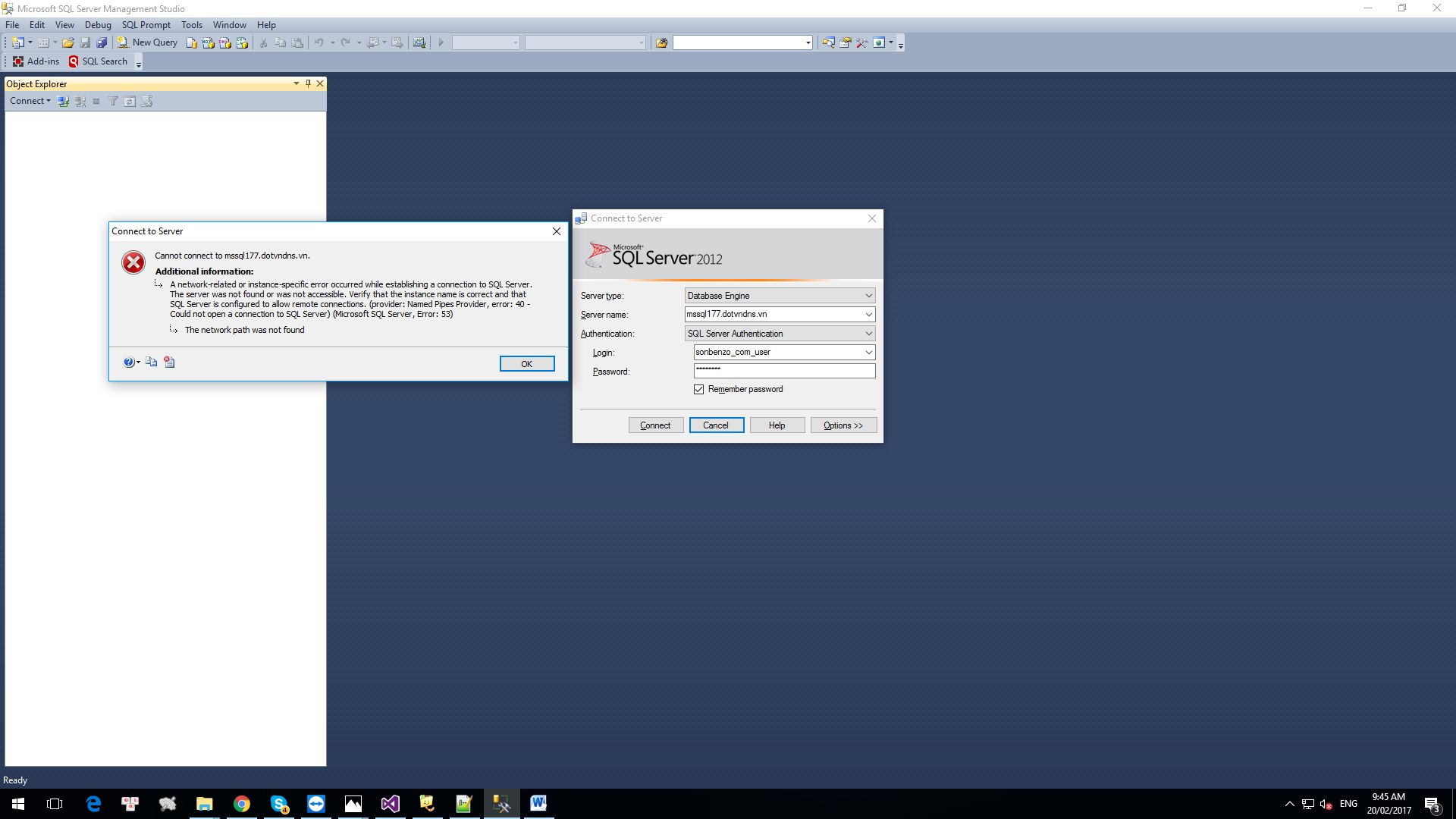The height and width of the screenshot is (819, 1456).
Task: Open Action Center notifications icon
Action: pyautogui.click(x=1432, y=804)
